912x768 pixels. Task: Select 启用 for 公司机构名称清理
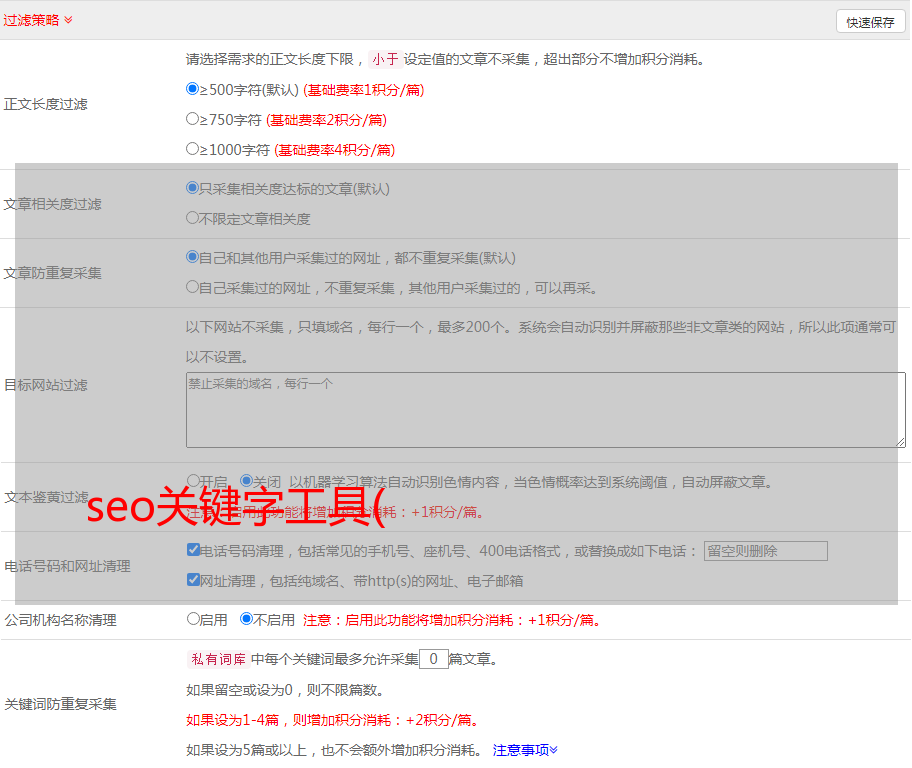click(x=193, y=618)
